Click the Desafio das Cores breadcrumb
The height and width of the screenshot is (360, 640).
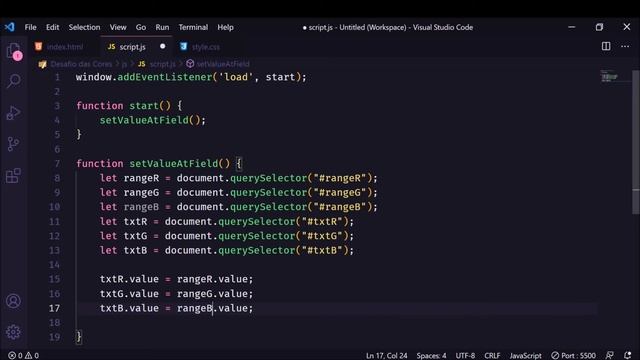(x=81, y=64)
